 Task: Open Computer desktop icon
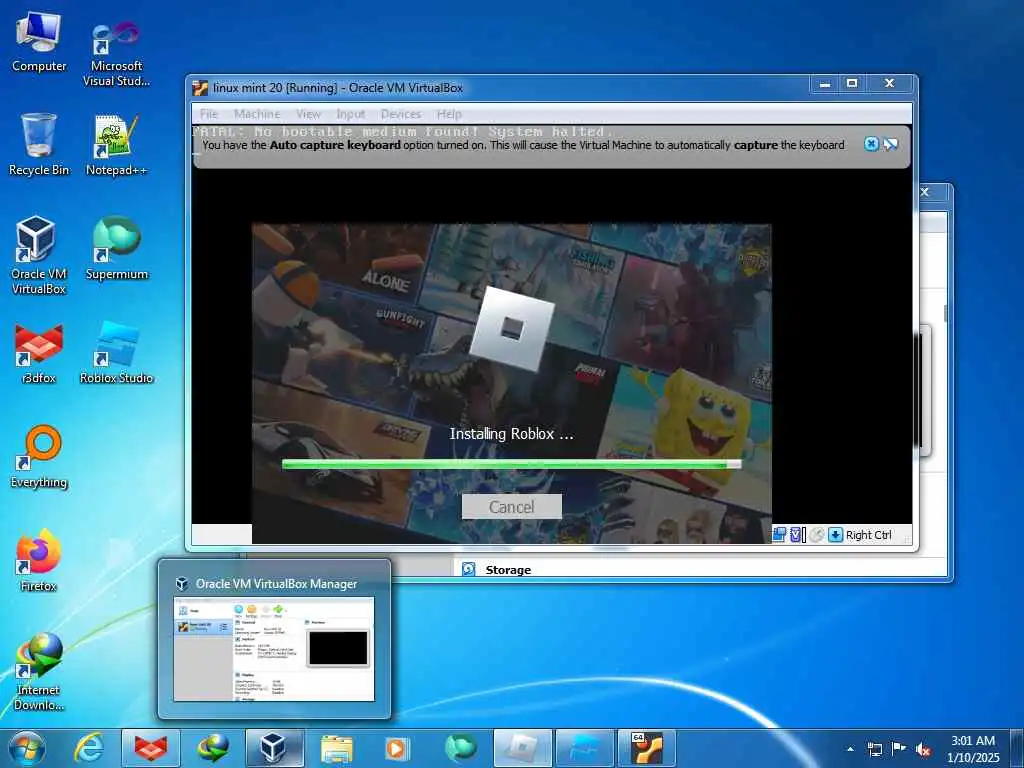[x=39, y=42]
